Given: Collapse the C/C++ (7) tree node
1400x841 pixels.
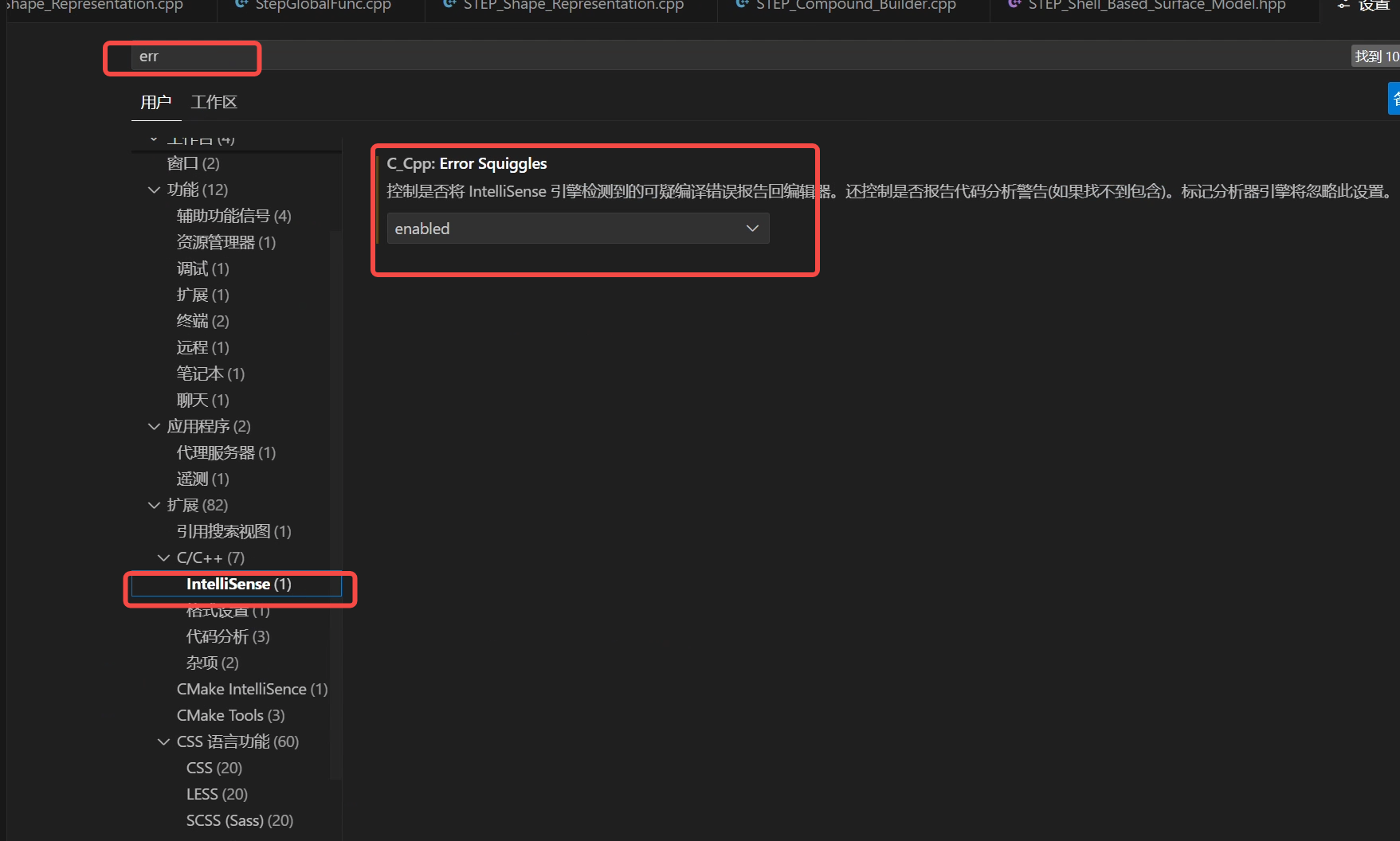Looking at the screenshot, I should [x=163, y=557].
